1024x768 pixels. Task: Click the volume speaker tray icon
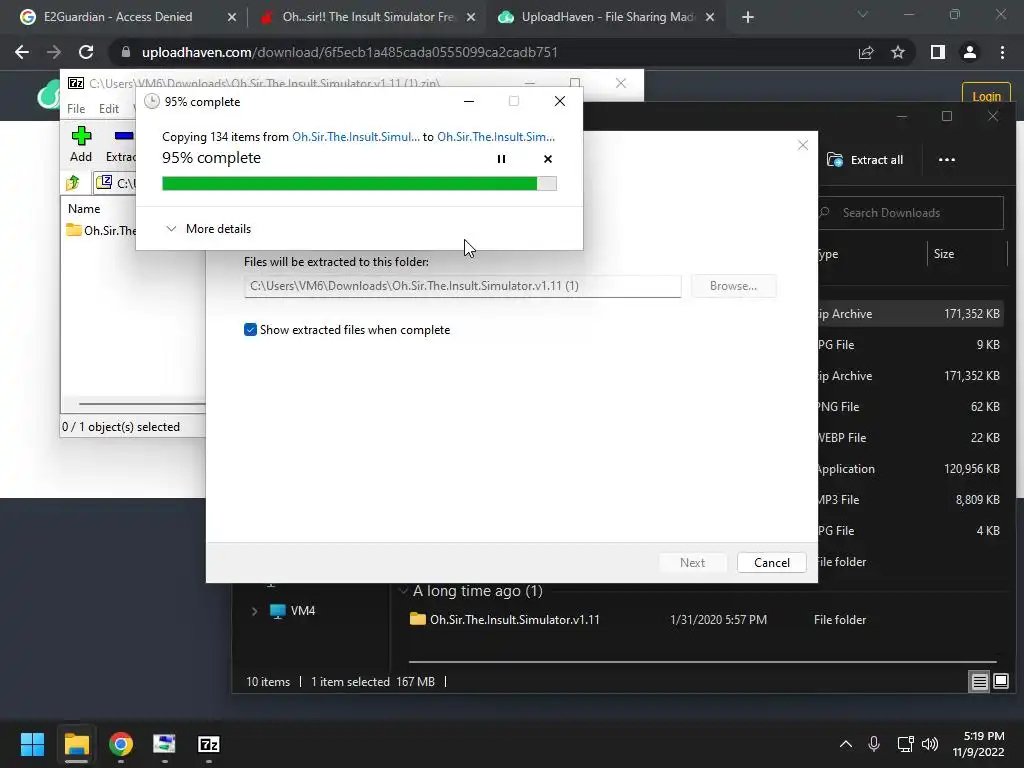[930, 744]
